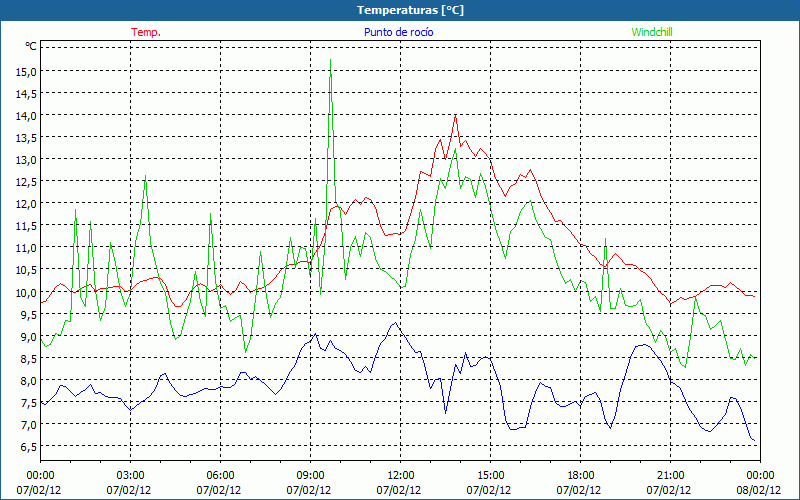Click the 8,5 y-axis value
The image size is (800, 500).
pos(29,359)
